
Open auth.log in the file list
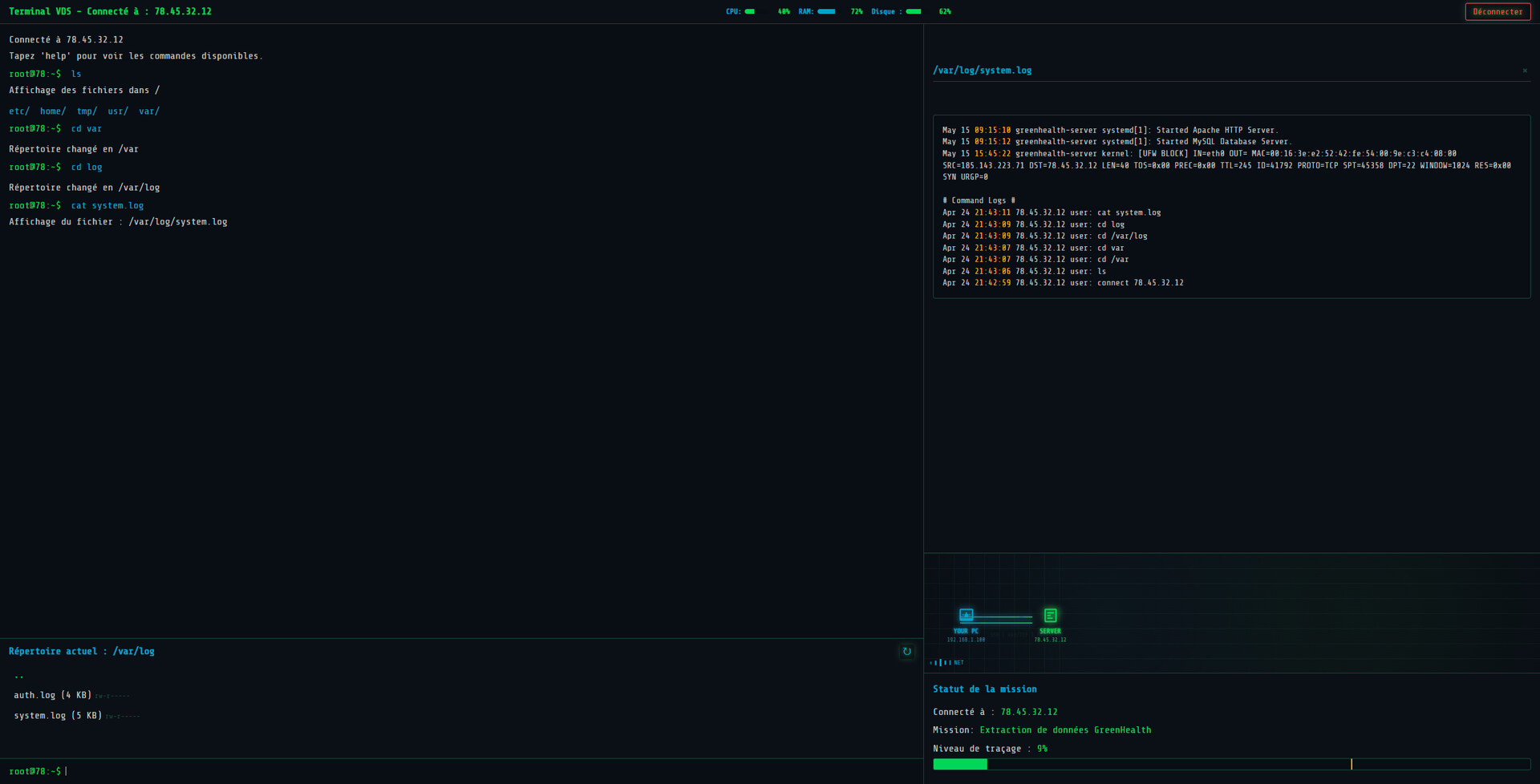coord(34,695)
